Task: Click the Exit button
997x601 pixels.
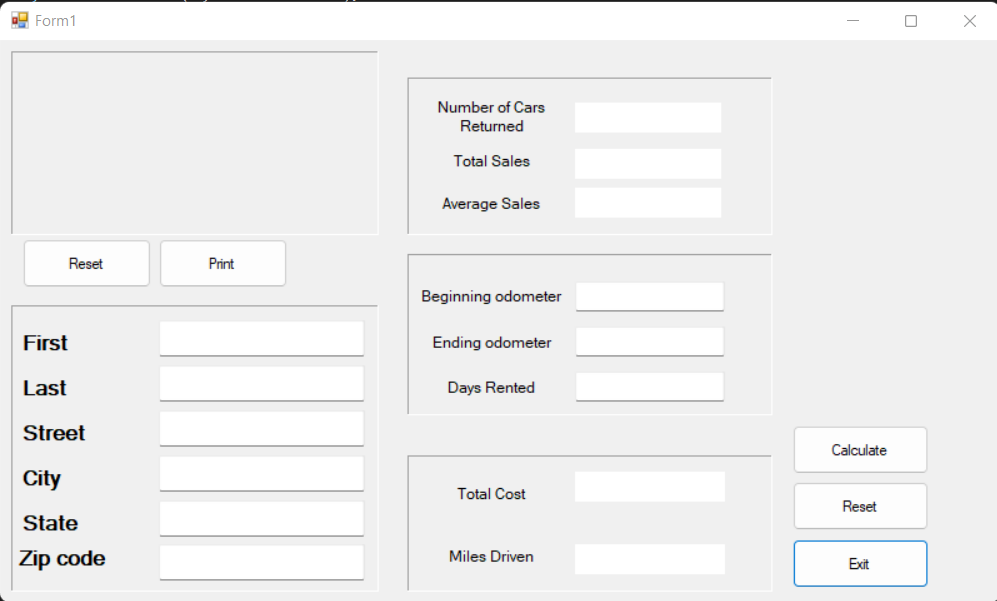Action: click(x=859, y=564)
